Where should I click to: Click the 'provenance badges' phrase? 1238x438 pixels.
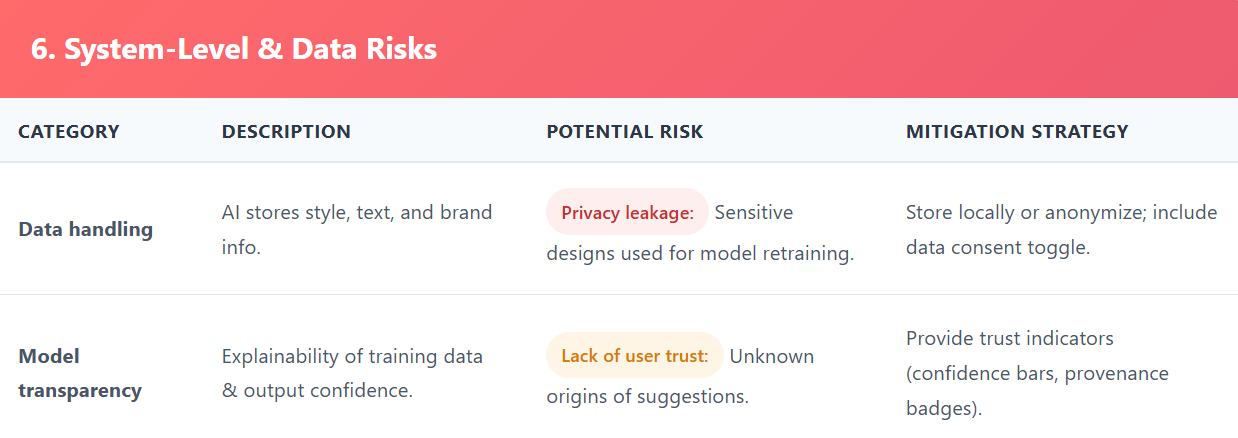pos(1112,374)
